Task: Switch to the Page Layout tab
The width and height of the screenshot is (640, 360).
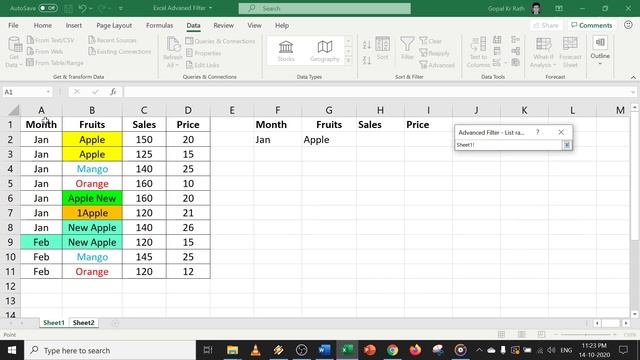Action: [114, 25]
